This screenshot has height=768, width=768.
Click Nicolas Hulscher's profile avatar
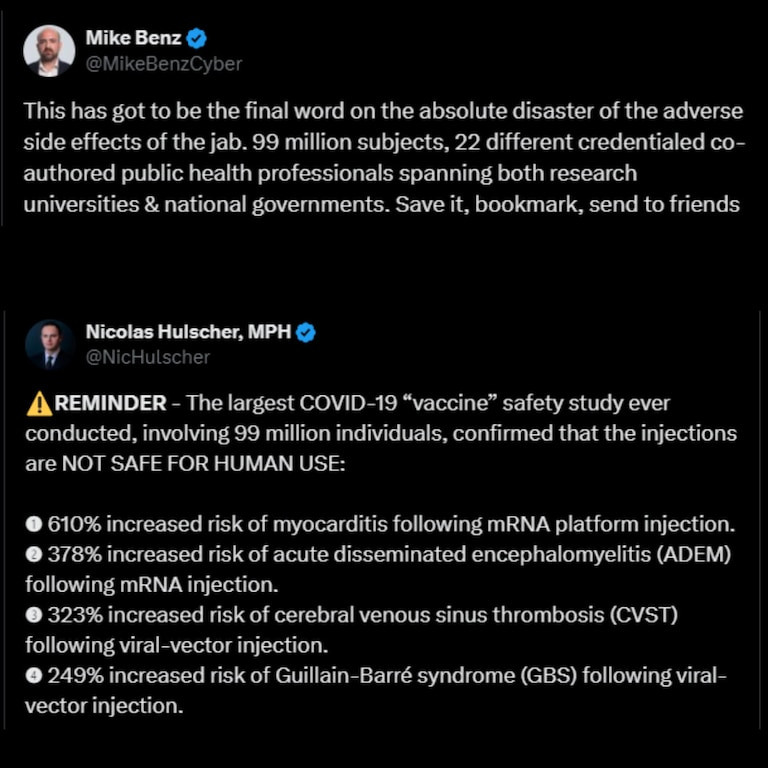49,344
